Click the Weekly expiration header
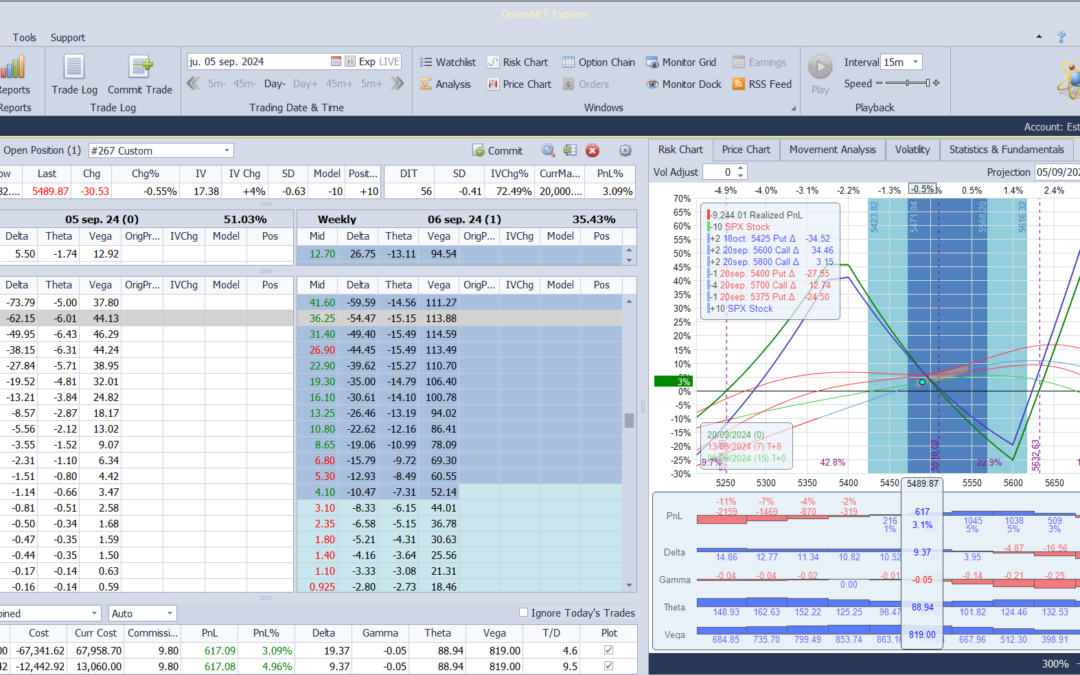This screenshot has height=675, width=1080. (x=337, y=219)
